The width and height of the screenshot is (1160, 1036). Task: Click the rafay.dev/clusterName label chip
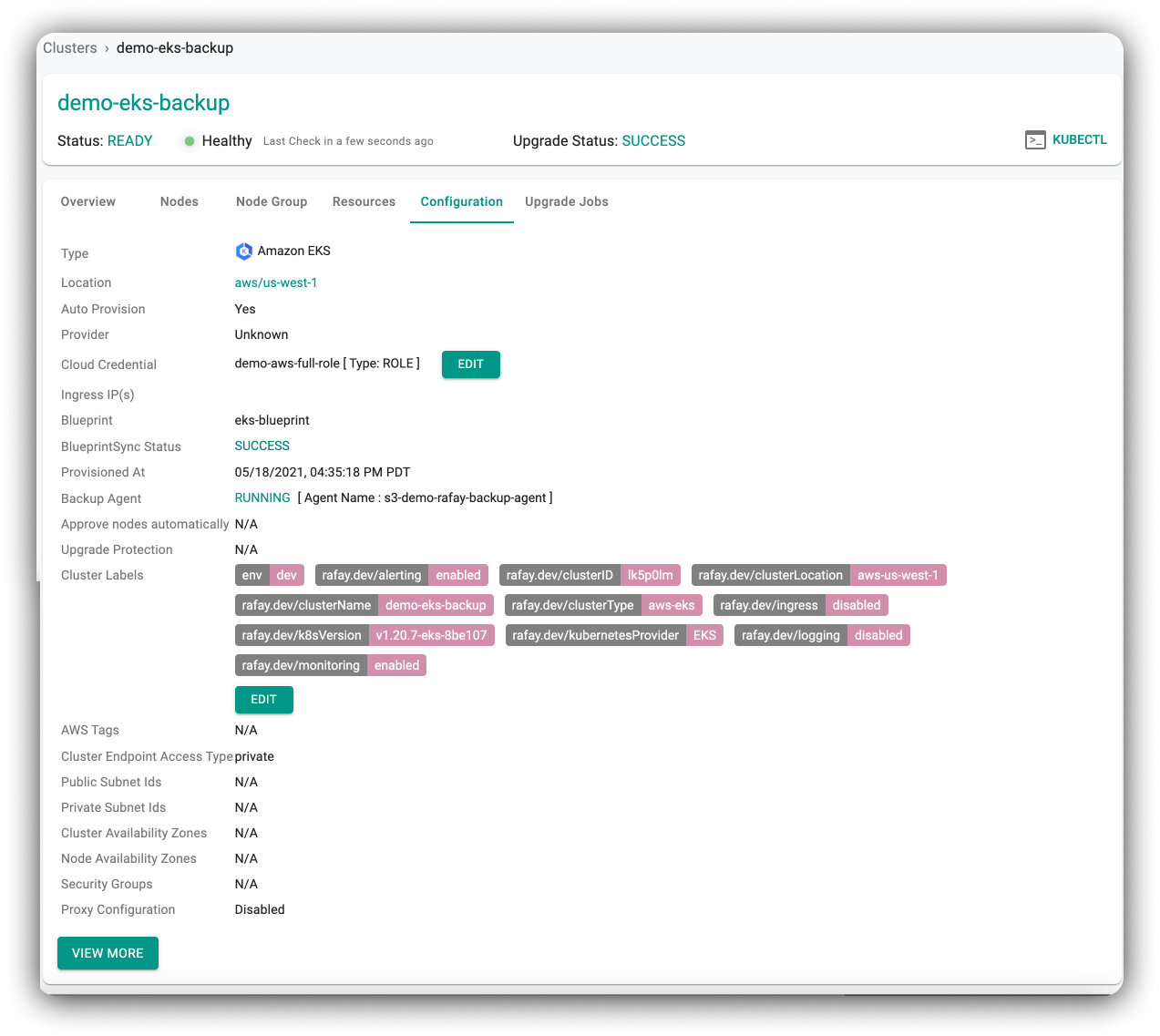point(364,605)
